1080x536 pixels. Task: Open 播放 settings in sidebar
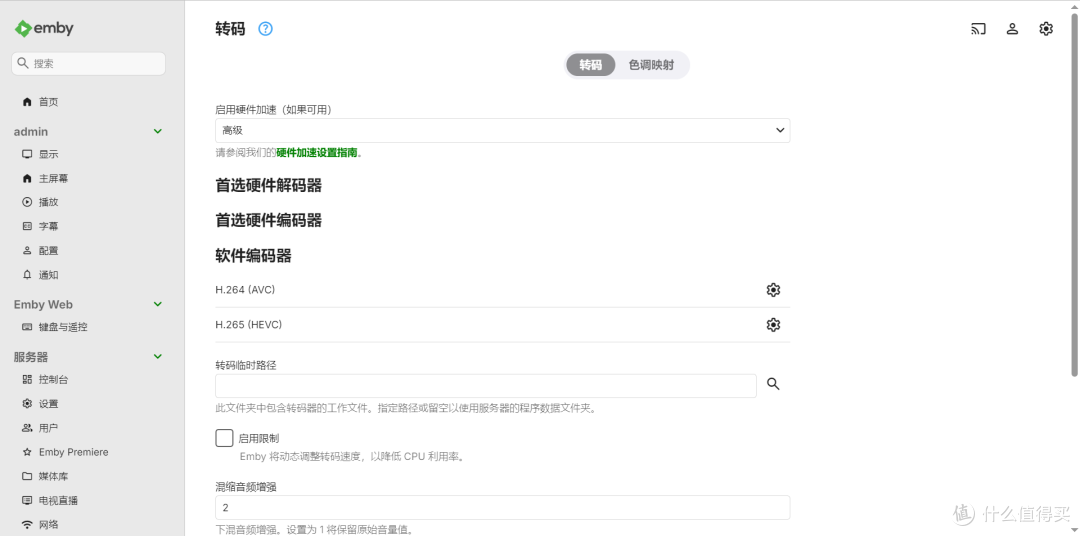point(48,202)
